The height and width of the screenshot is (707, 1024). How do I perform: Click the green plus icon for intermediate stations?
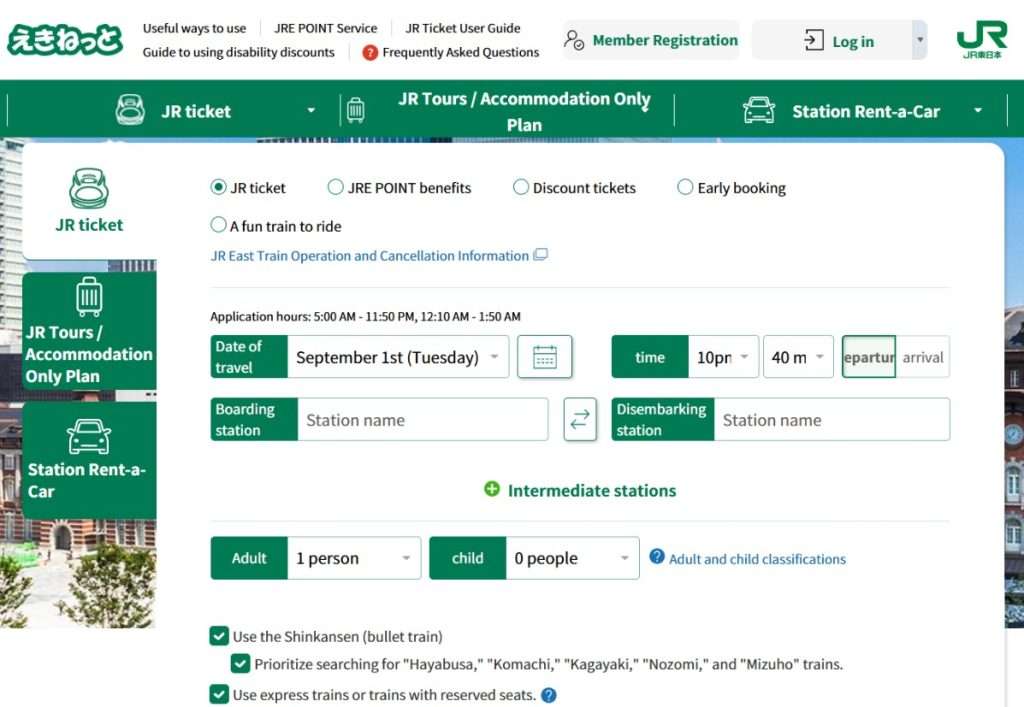pyautogui.click(x=492, y=489)
